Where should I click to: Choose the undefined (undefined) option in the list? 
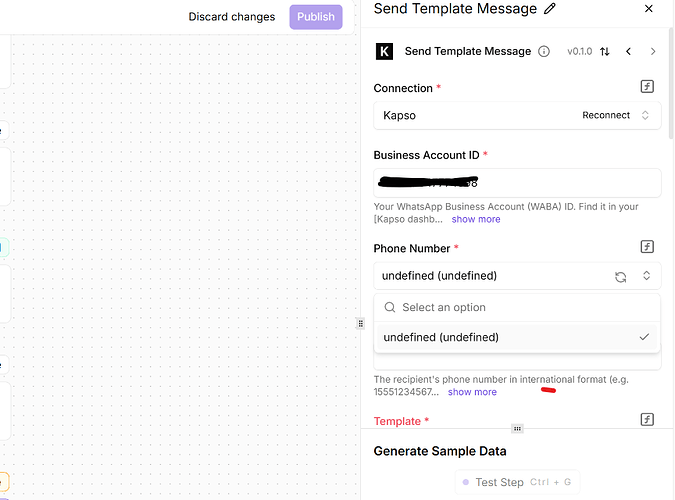(x=517, y=337)
